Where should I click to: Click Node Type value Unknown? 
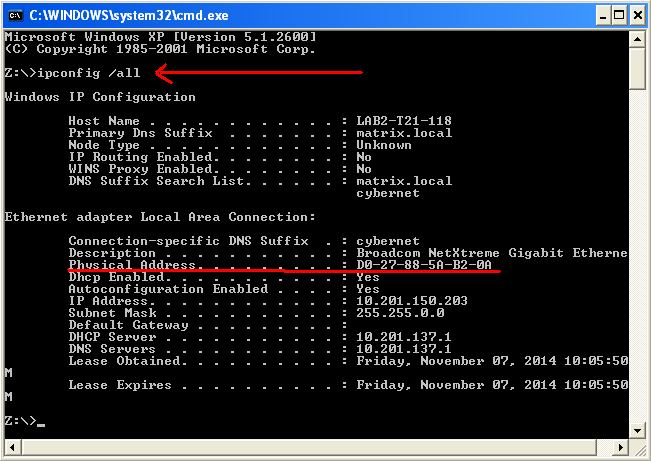click(384, 145)
